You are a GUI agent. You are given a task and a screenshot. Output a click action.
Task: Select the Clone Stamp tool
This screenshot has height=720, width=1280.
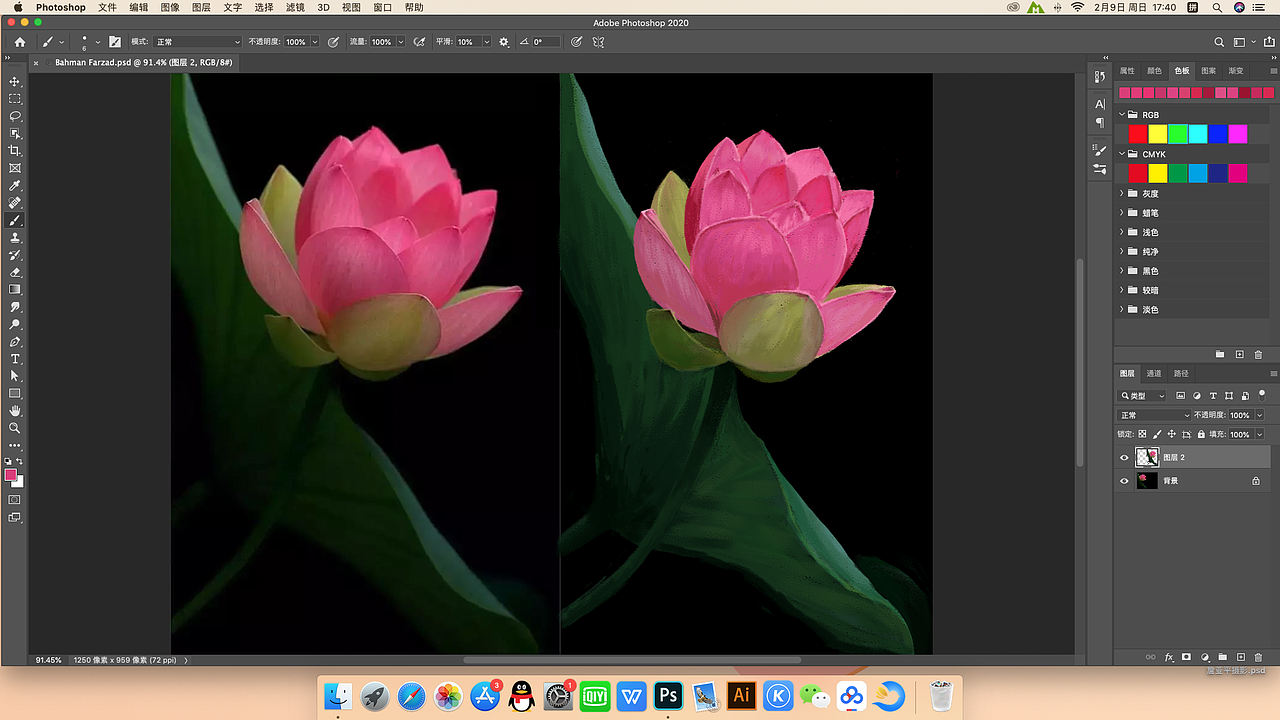(15, 238)
